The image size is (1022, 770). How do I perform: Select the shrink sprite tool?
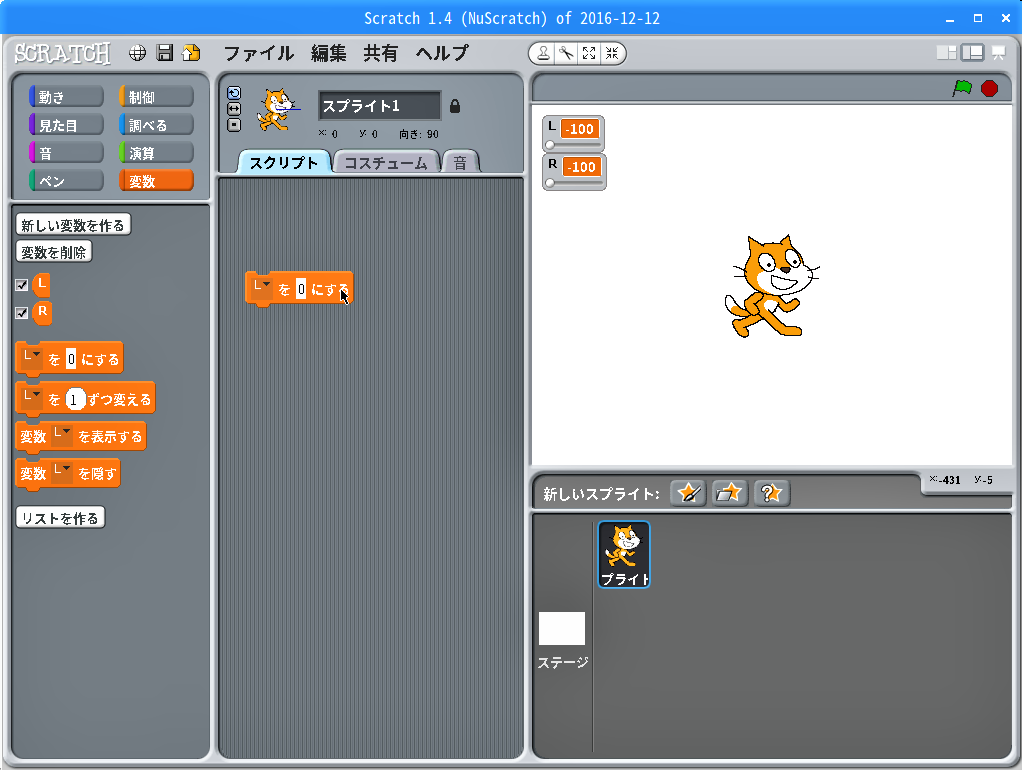pyautogui.click(x=612, y=53)
